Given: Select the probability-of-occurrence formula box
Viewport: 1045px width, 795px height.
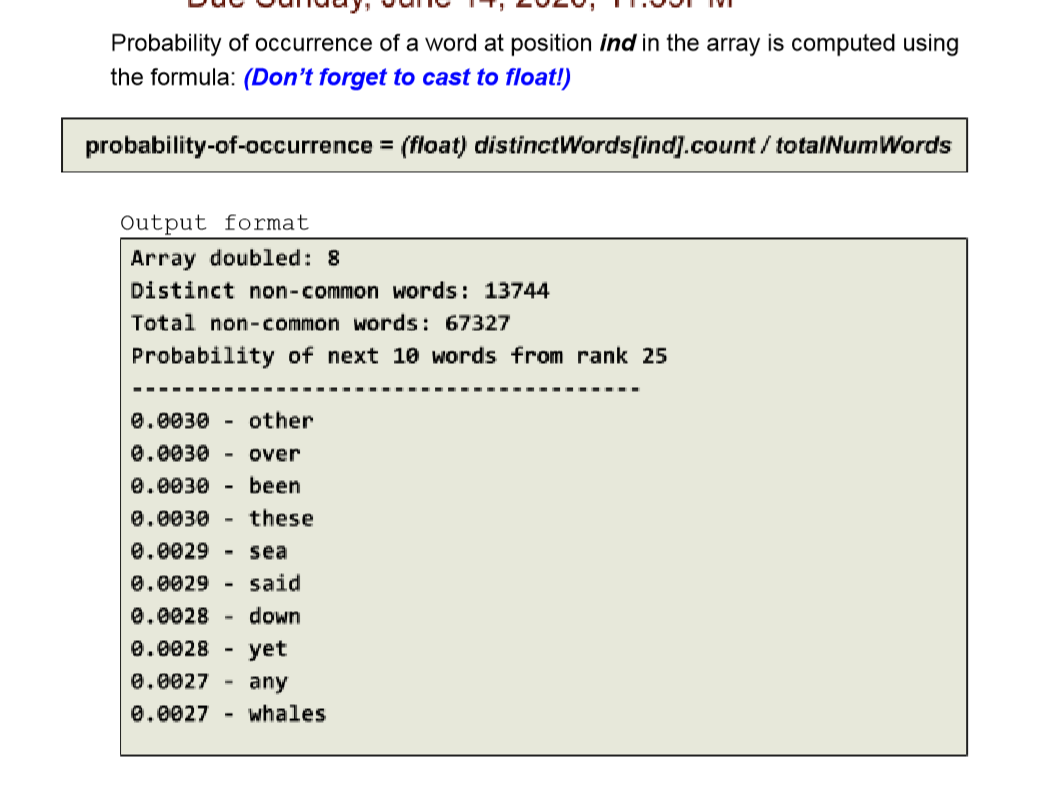Looking at the screenshot, I should click(x=515, y=146).
